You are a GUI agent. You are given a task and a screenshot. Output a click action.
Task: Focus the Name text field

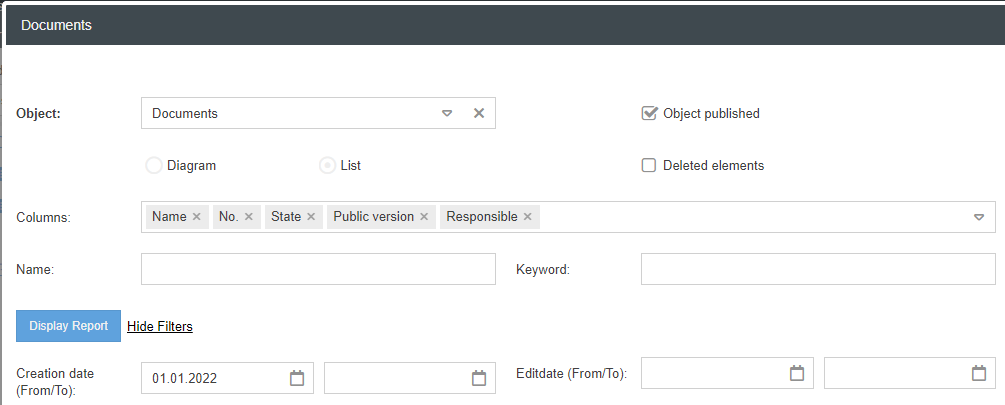pos(318,269)
